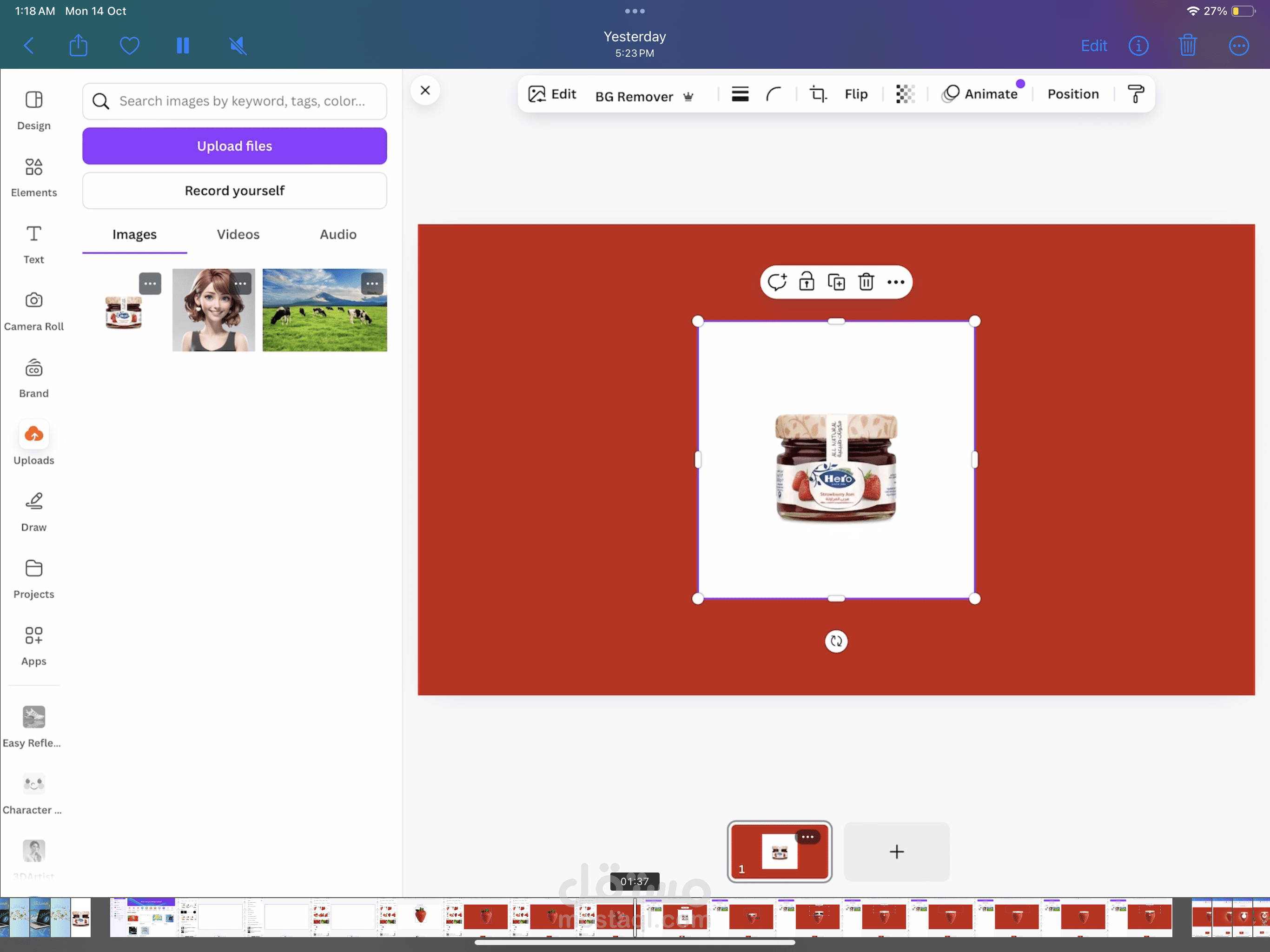Click the rotate handle below image
The width and height of the screenshot is (1270, 952).
point(835,641)
